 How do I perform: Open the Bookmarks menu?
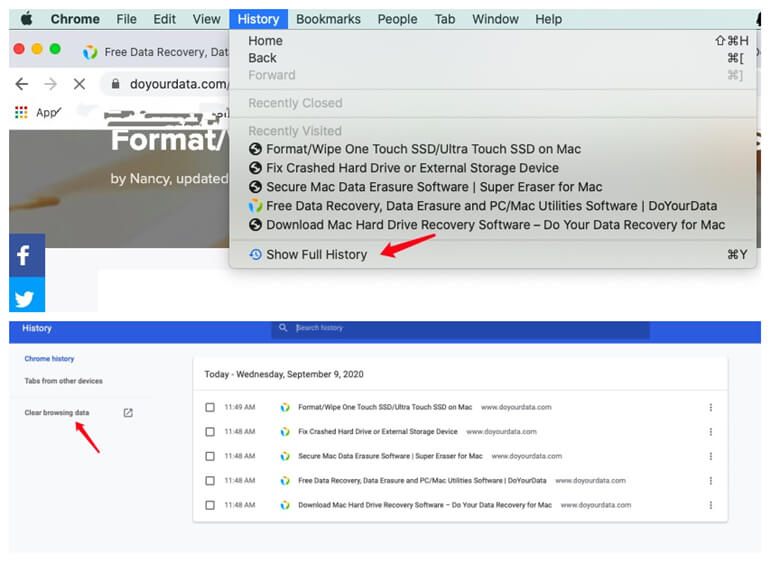click(326, 19)
